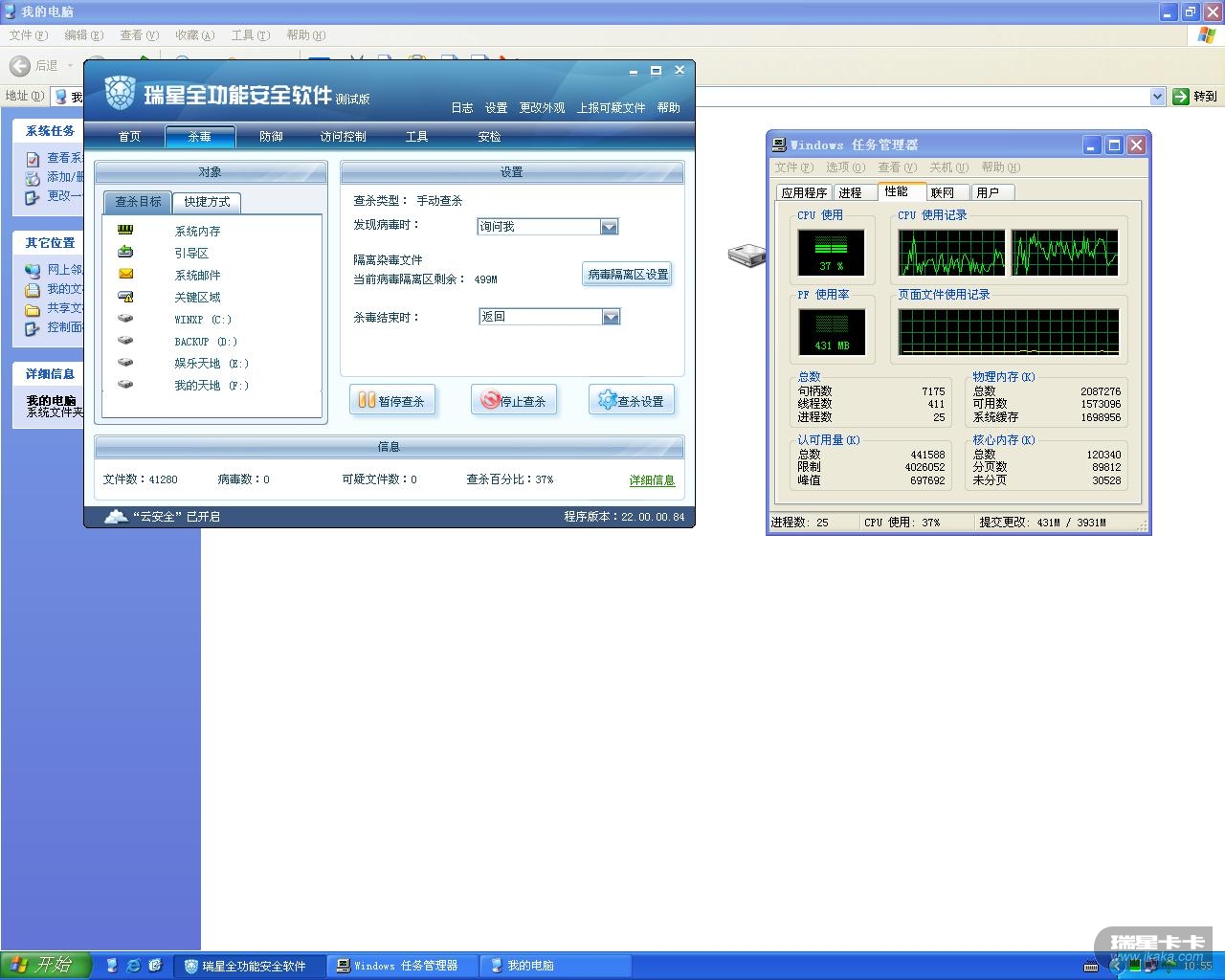This screenshot has width=1225, height=980.
Task: Click the Network Neighborhood (网上邻居) sidebar icon
Action: click(x=33, y=270)
